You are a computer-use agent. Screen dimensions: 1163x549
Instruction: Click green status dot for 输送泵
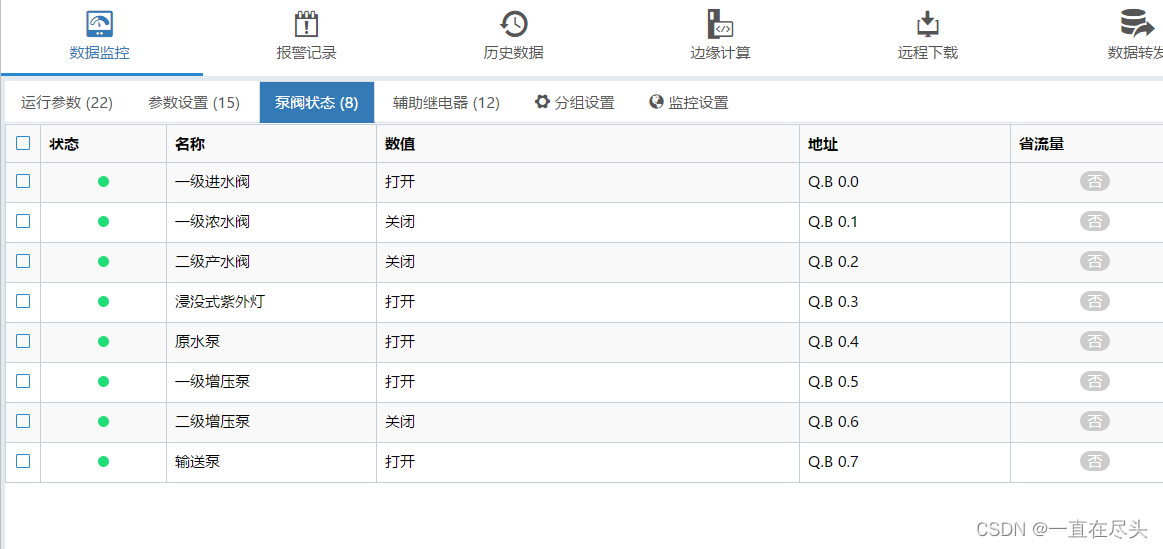pos(104,462)
